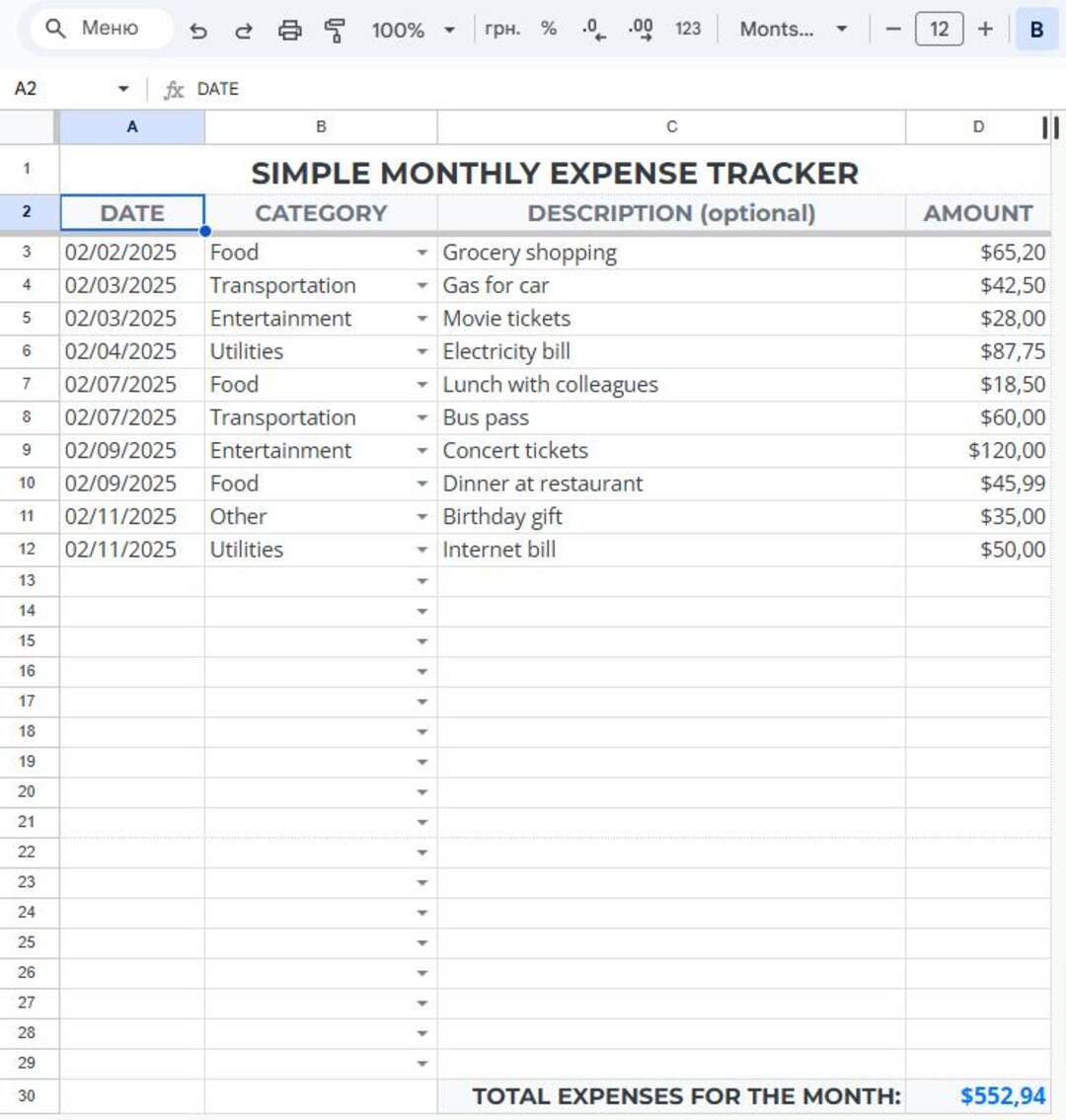Viewport: 1066px width, 1120px height.
Task: Select the Lunch with colleagues cell
Action: 671,385
